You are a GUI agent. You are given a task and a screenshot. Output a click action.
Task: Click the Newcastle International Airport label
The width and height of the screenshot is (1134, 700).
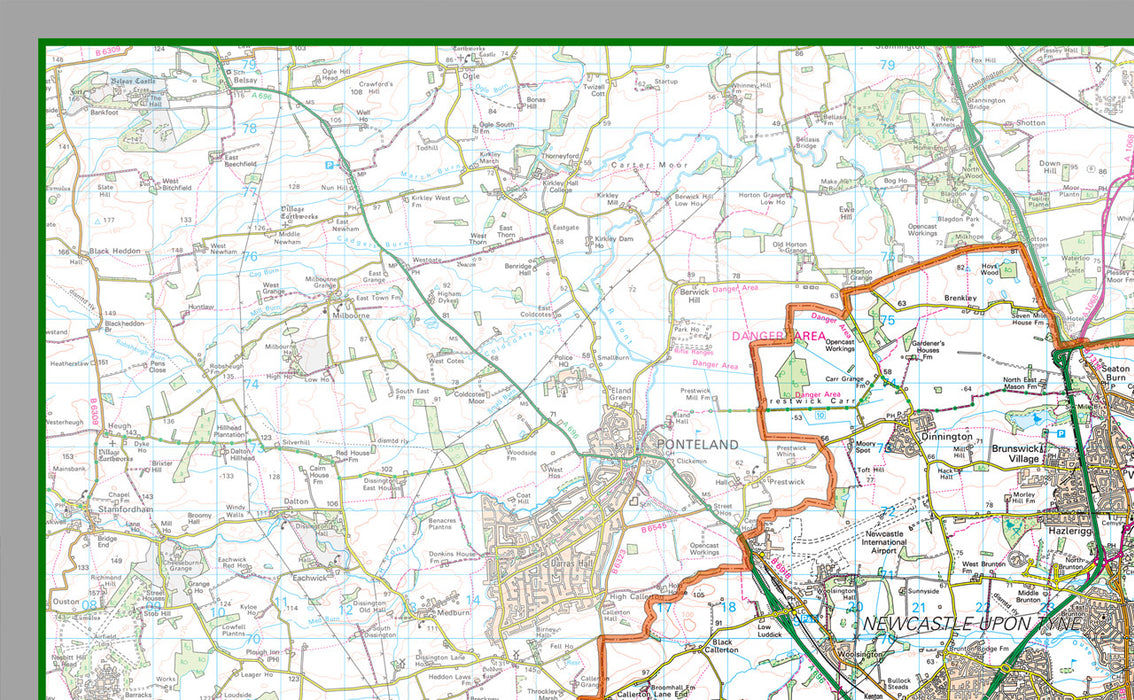point(884,542)
